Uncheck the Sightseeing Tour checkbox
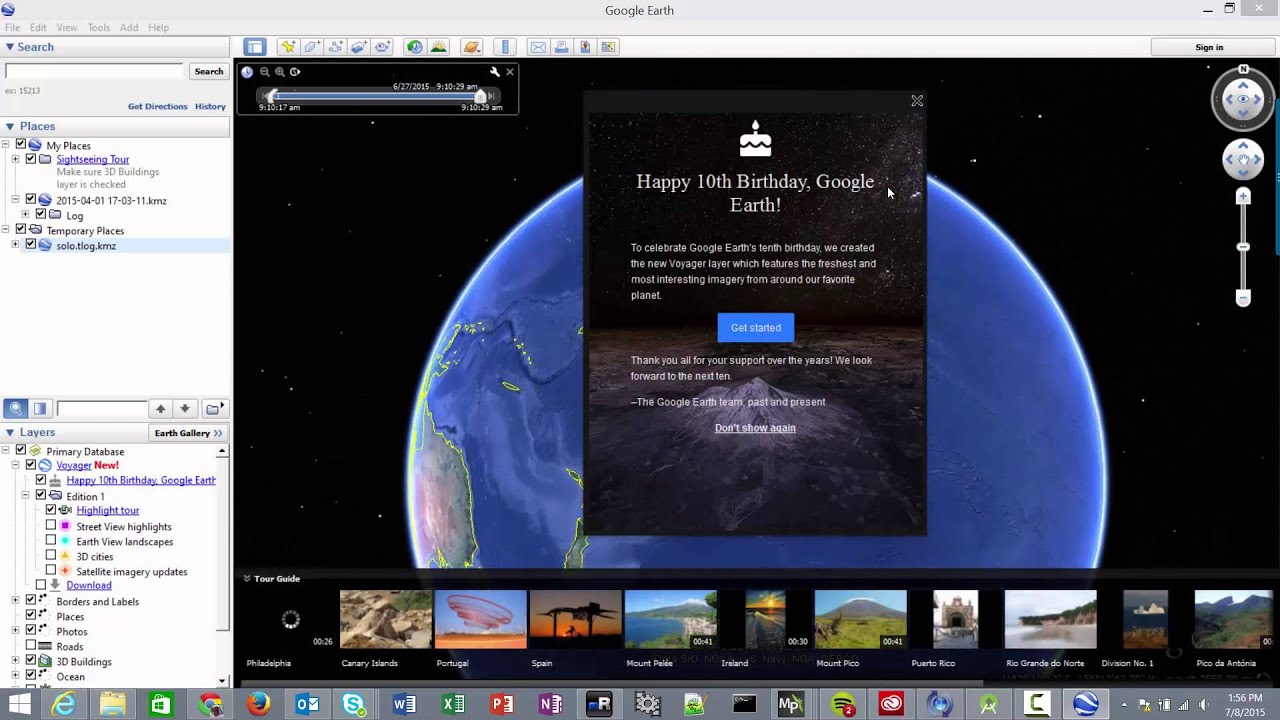Viewport: 1280px width, 720px height. tap(31, 159)
